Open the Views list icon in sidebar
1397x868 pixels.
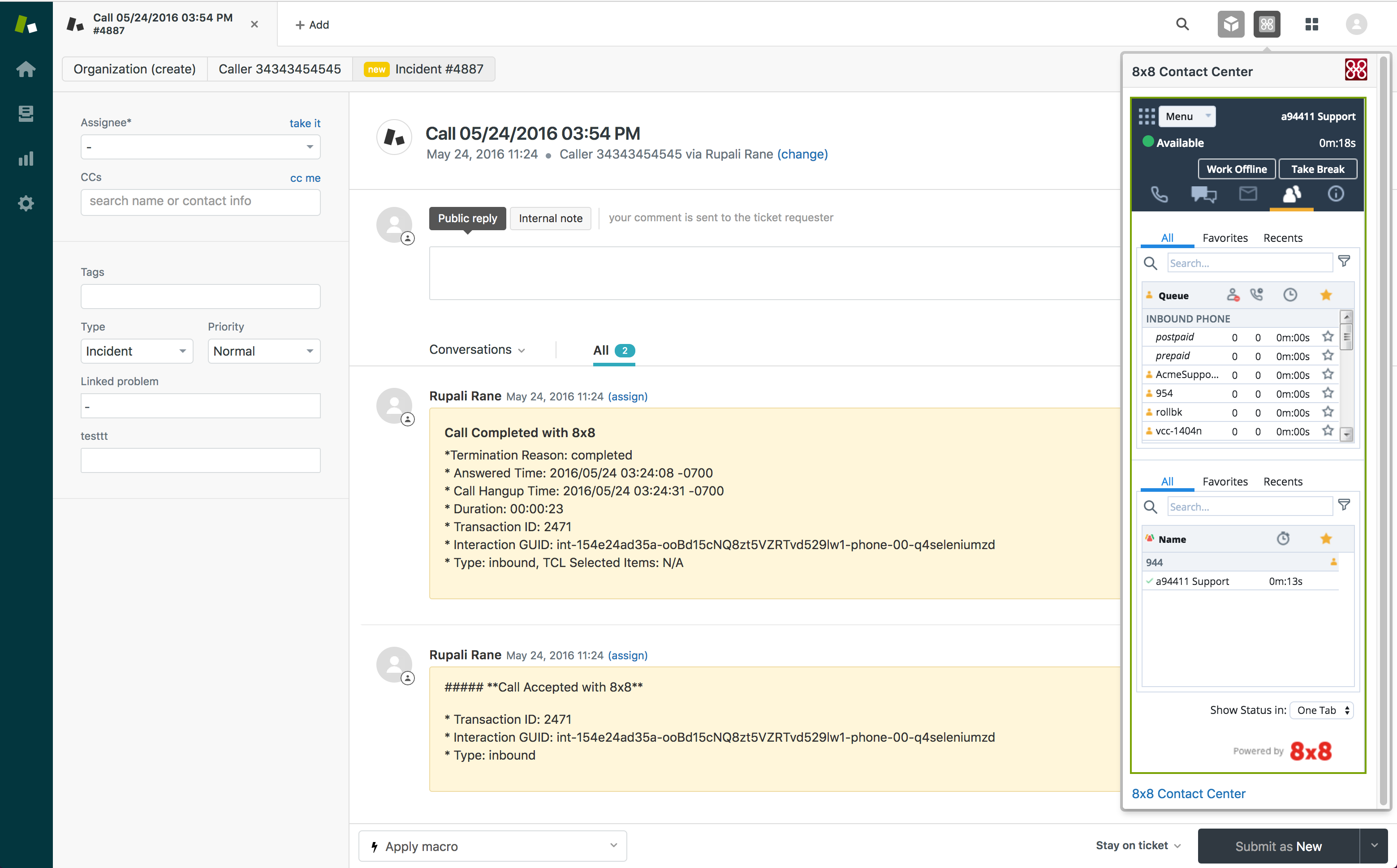tap(26, 114)
